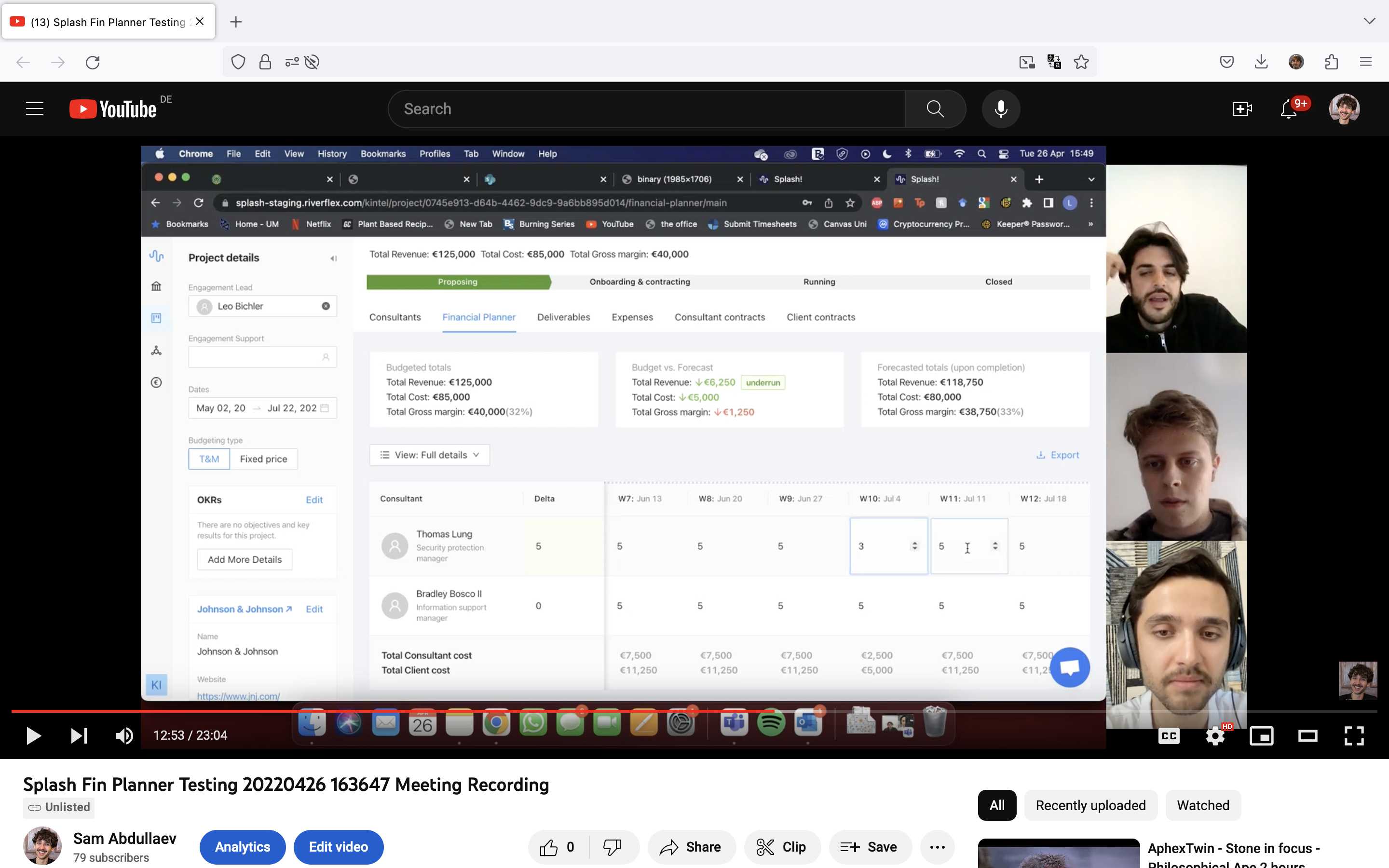Skip to the next video

coord(79,735)
